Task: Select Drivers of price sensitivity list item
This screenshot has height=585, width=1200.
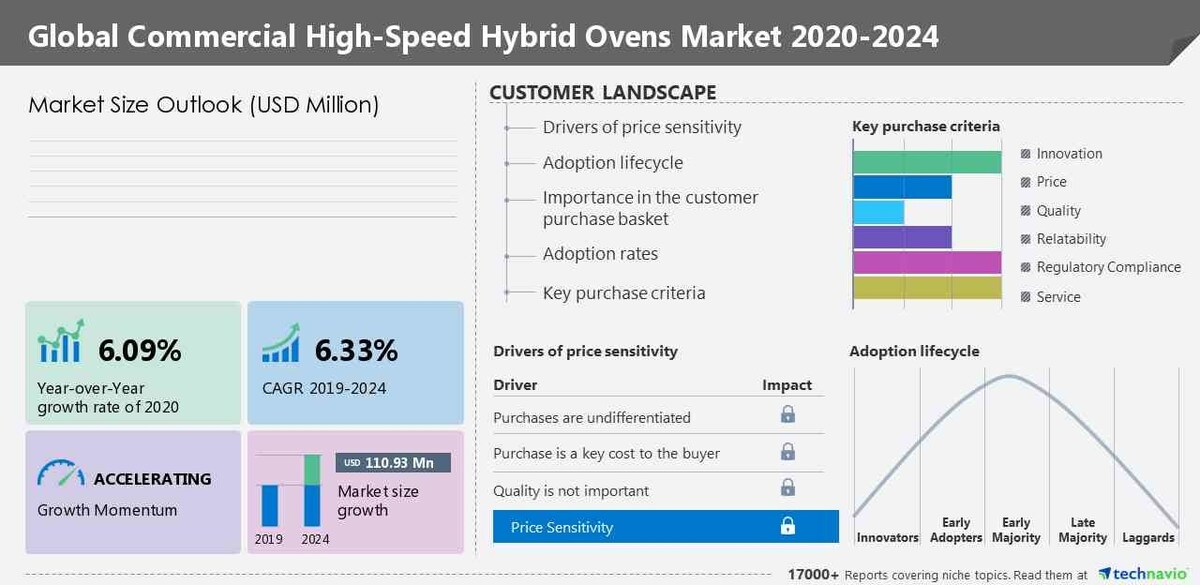Action: click(x=642, y=127)
